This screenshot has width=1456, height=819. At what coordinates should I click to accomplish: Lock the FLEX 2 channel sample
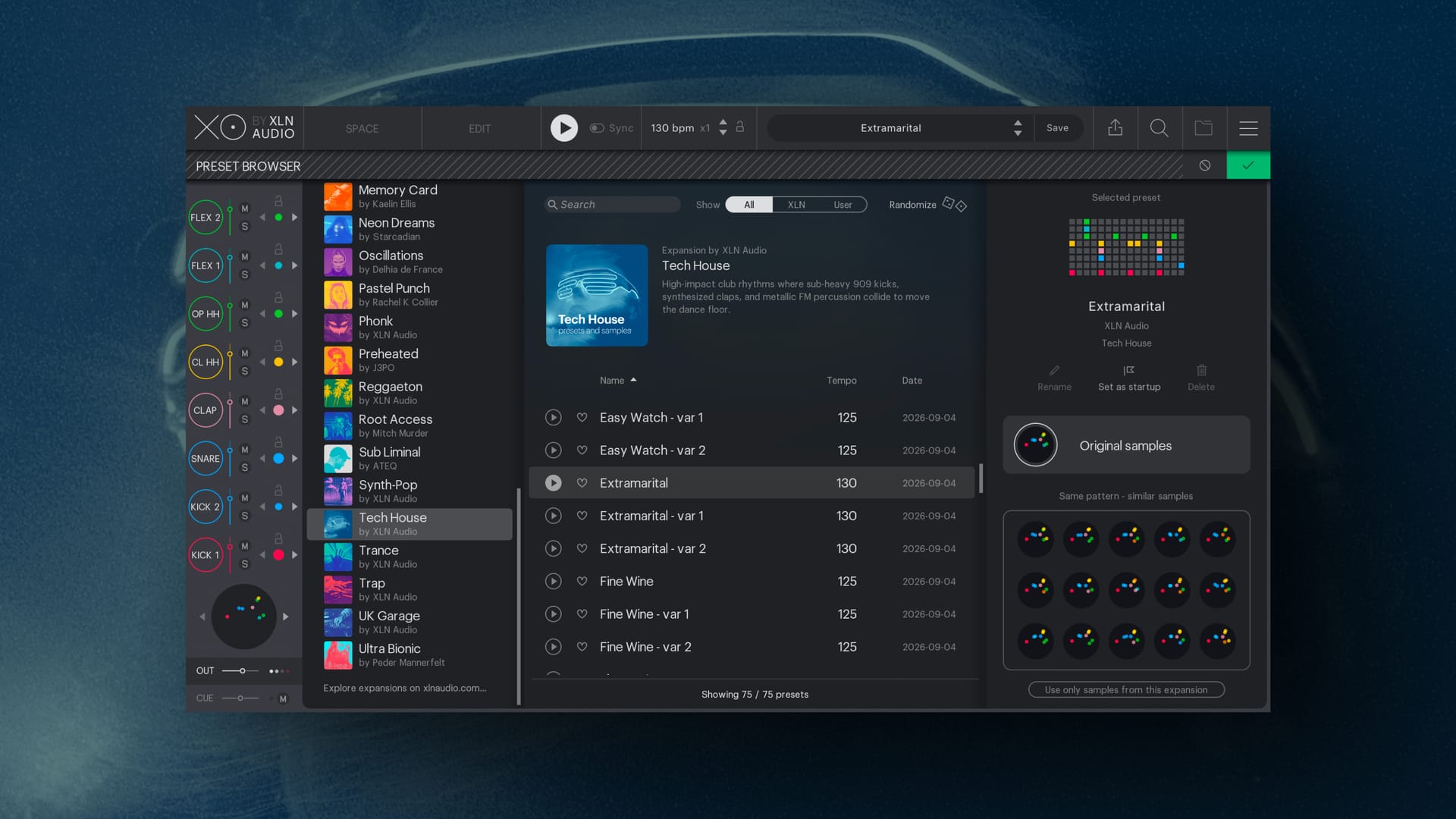[x=278, y=201]
